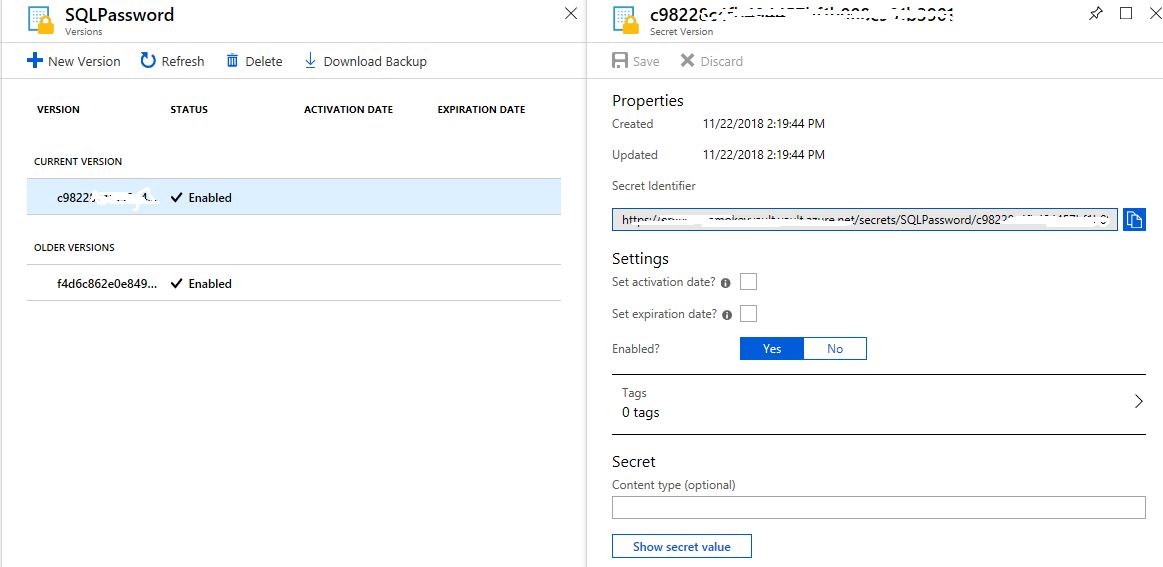Click the Secret Version blade lock icon

(x=627, y=20)
